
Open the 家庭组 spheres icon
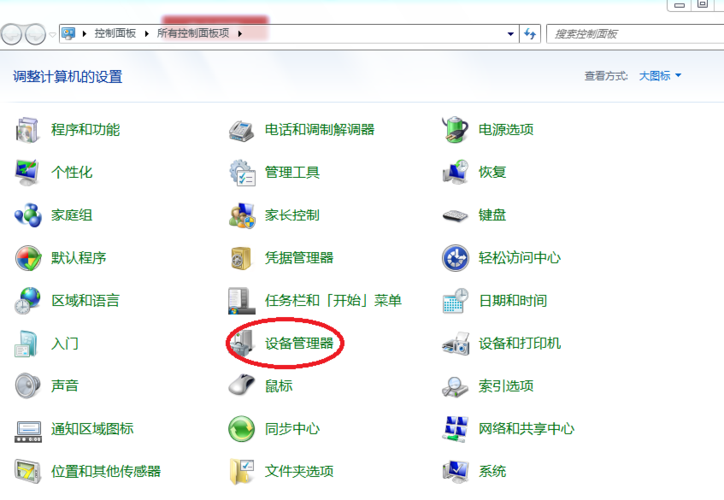pyautogui.click(x=28, y=215)
